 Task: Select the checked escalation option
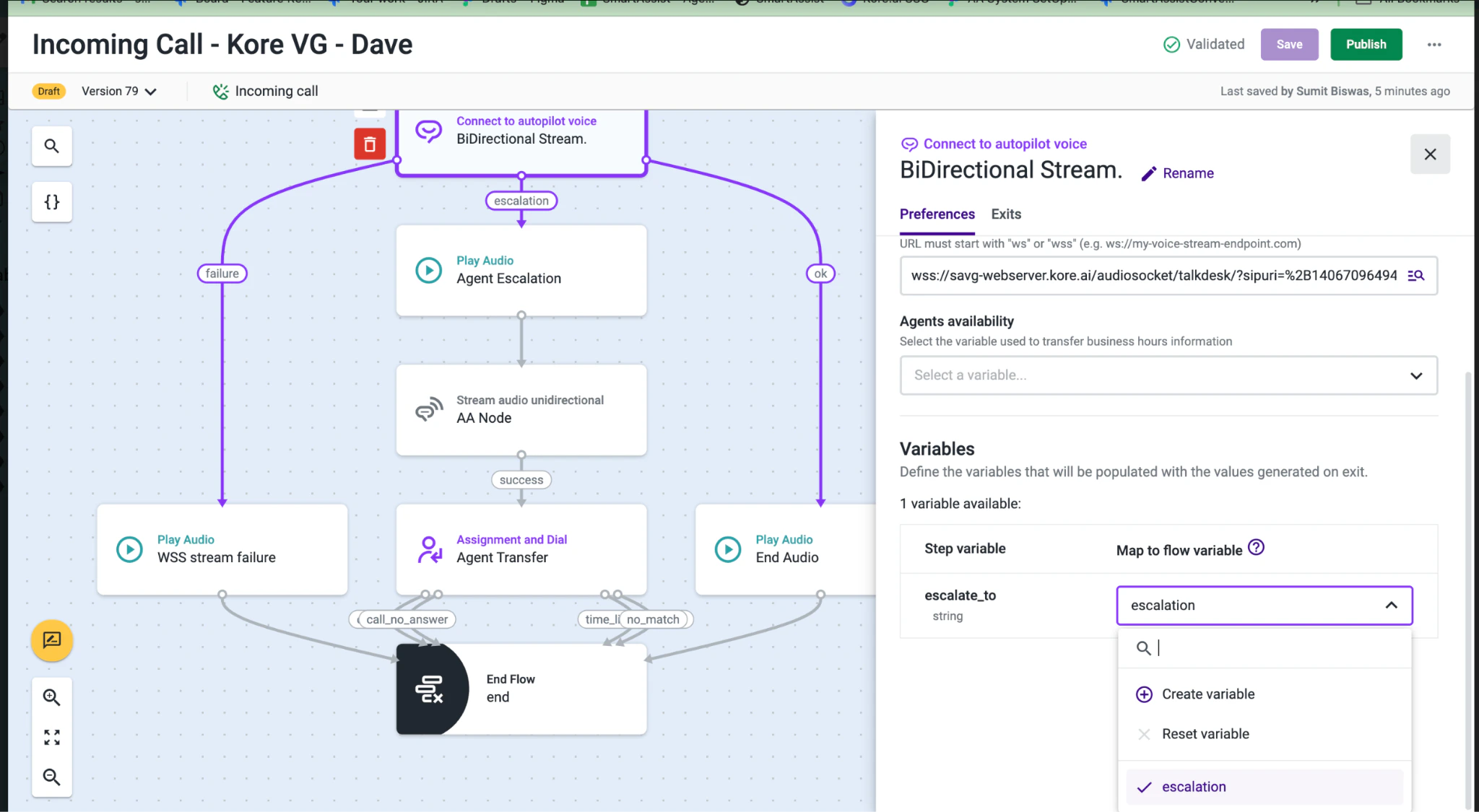(1194, 787)
